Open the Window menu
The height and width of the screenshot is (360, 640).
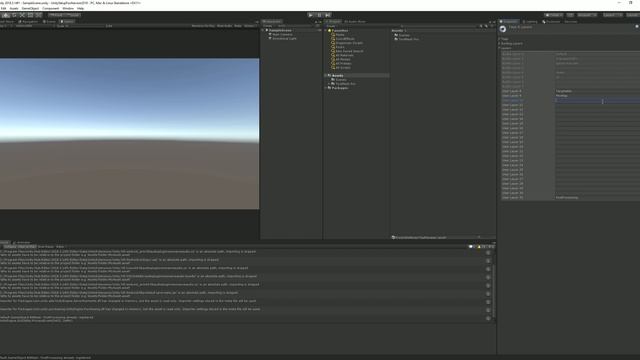point(68,8)
